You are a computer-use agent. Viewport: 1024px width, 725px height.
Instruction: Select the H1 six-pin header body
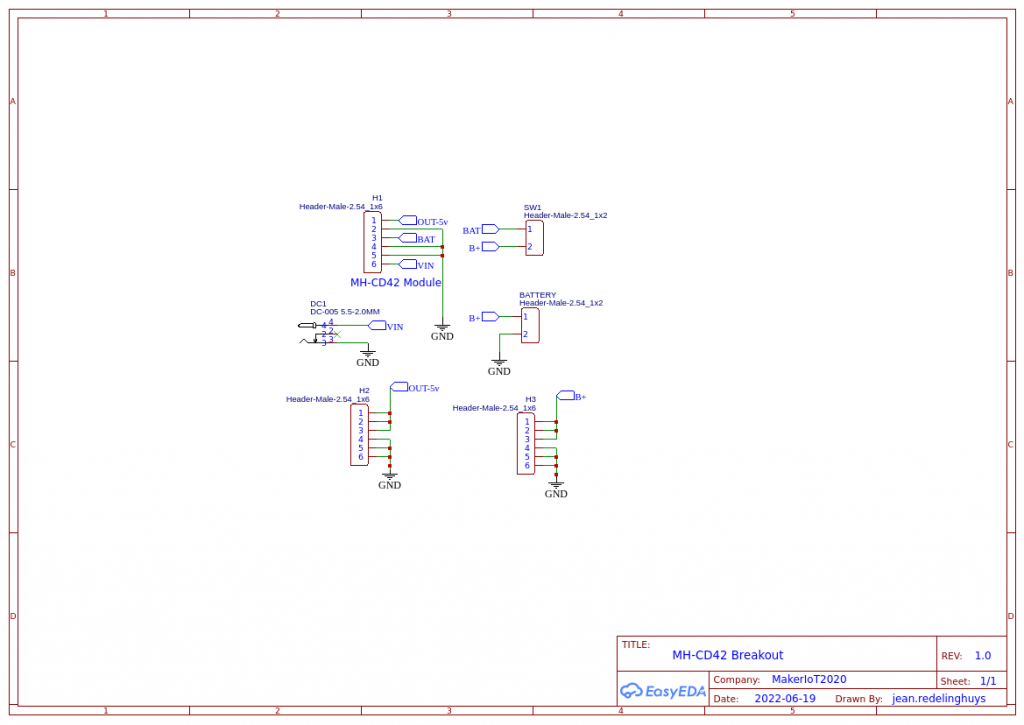372,242
